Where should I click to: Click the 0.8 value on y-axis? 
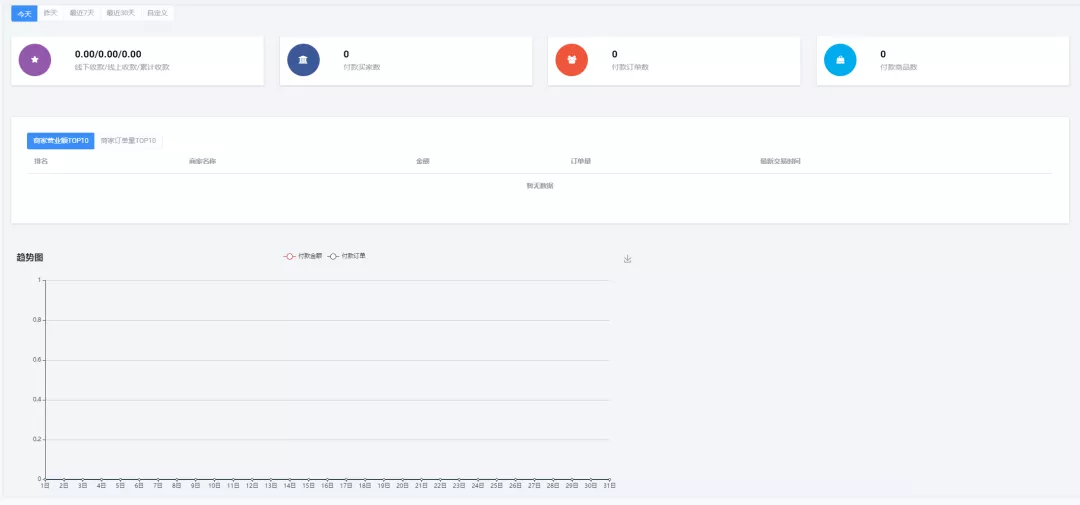pos(37,320)
